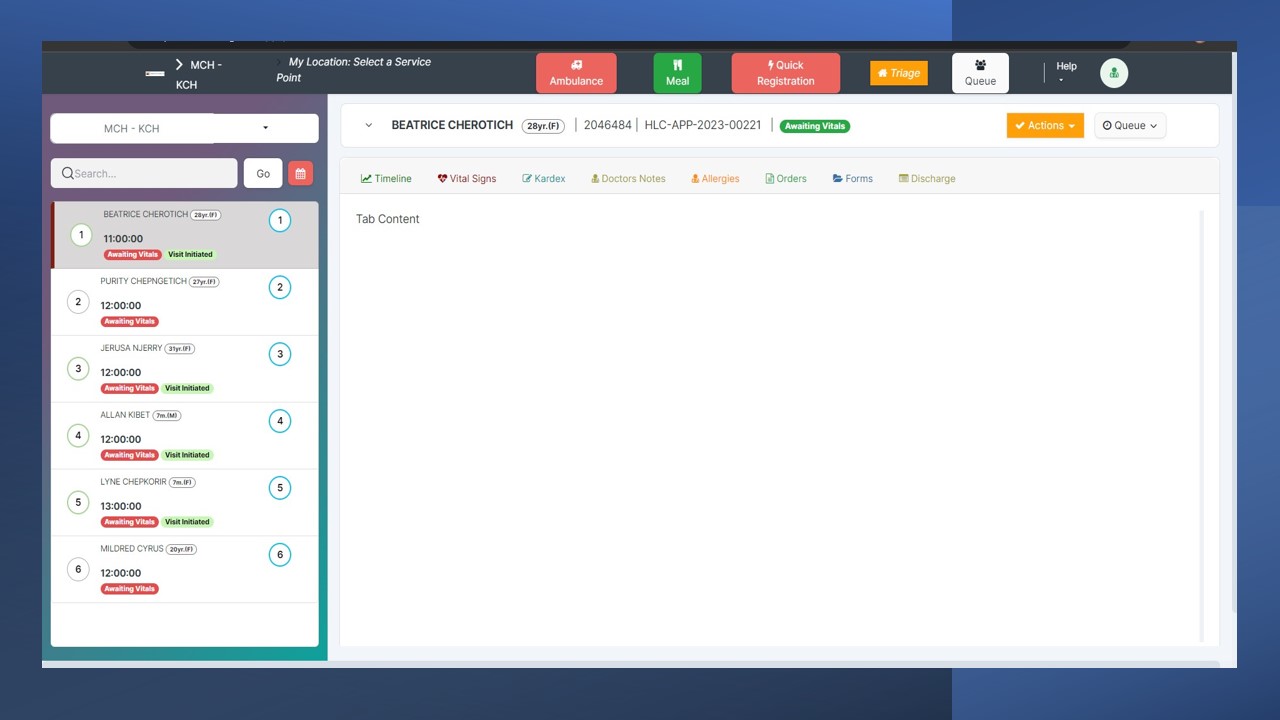This screenshot has width=1280, height=720.
Task: Start a Quick Registration
Action: click(x=785, y=73)
